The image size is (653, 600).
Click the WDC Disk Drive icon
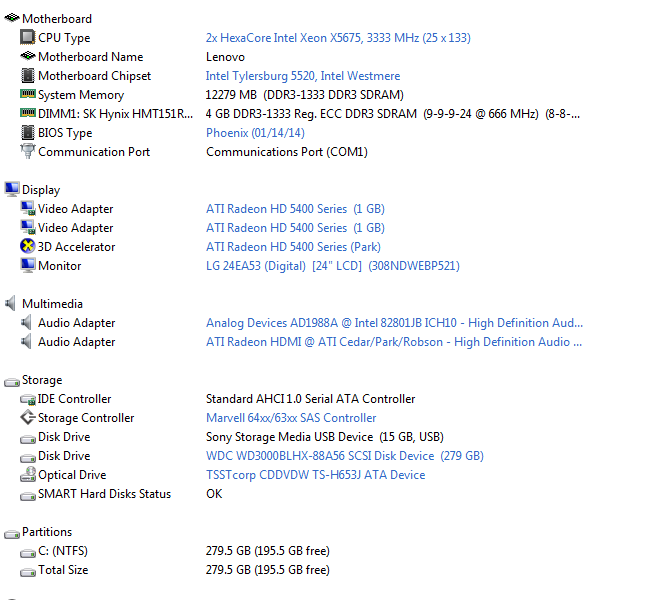coord(27,458)
